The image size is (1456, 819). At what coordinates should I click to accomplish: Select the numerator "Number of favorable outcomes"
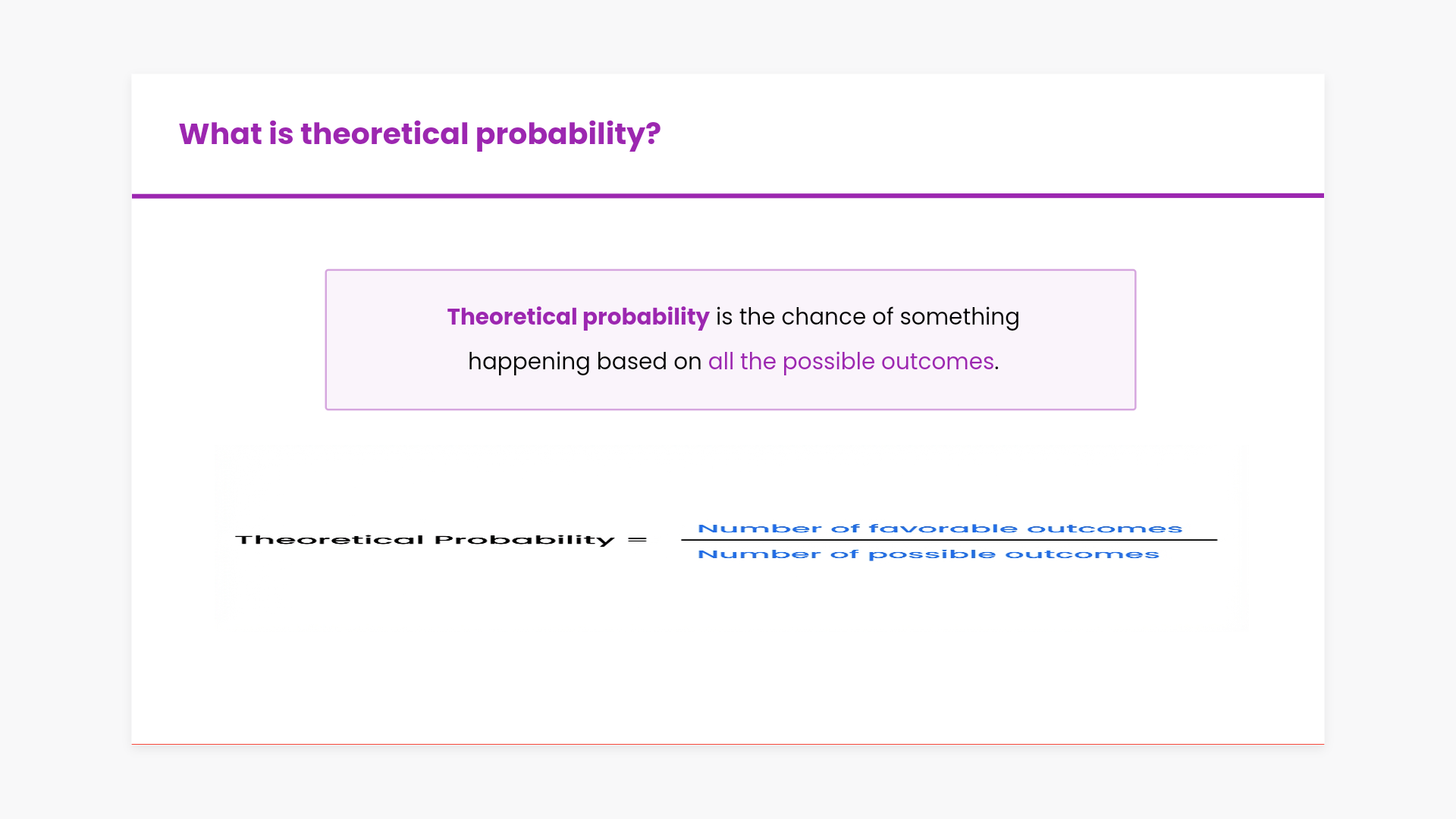pos(940,529)
